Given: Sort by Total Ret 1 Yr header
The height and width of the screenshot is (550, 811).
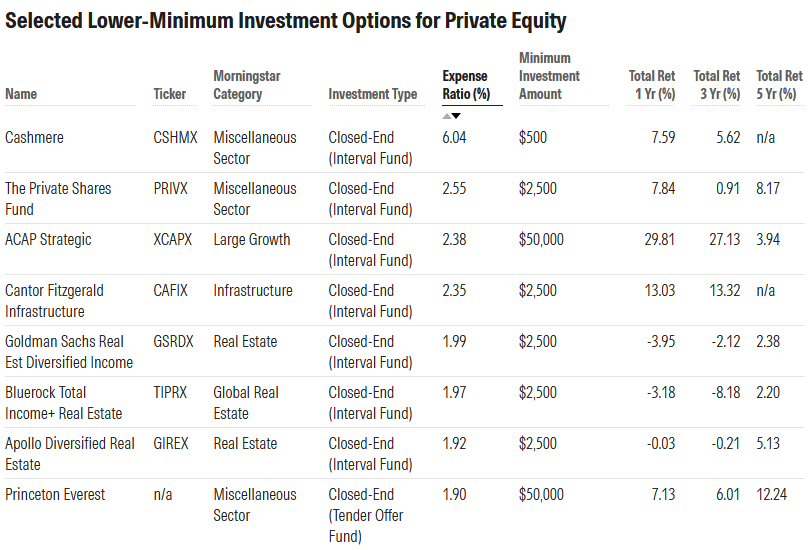Looking at the screenshot, I should (652, 85).
